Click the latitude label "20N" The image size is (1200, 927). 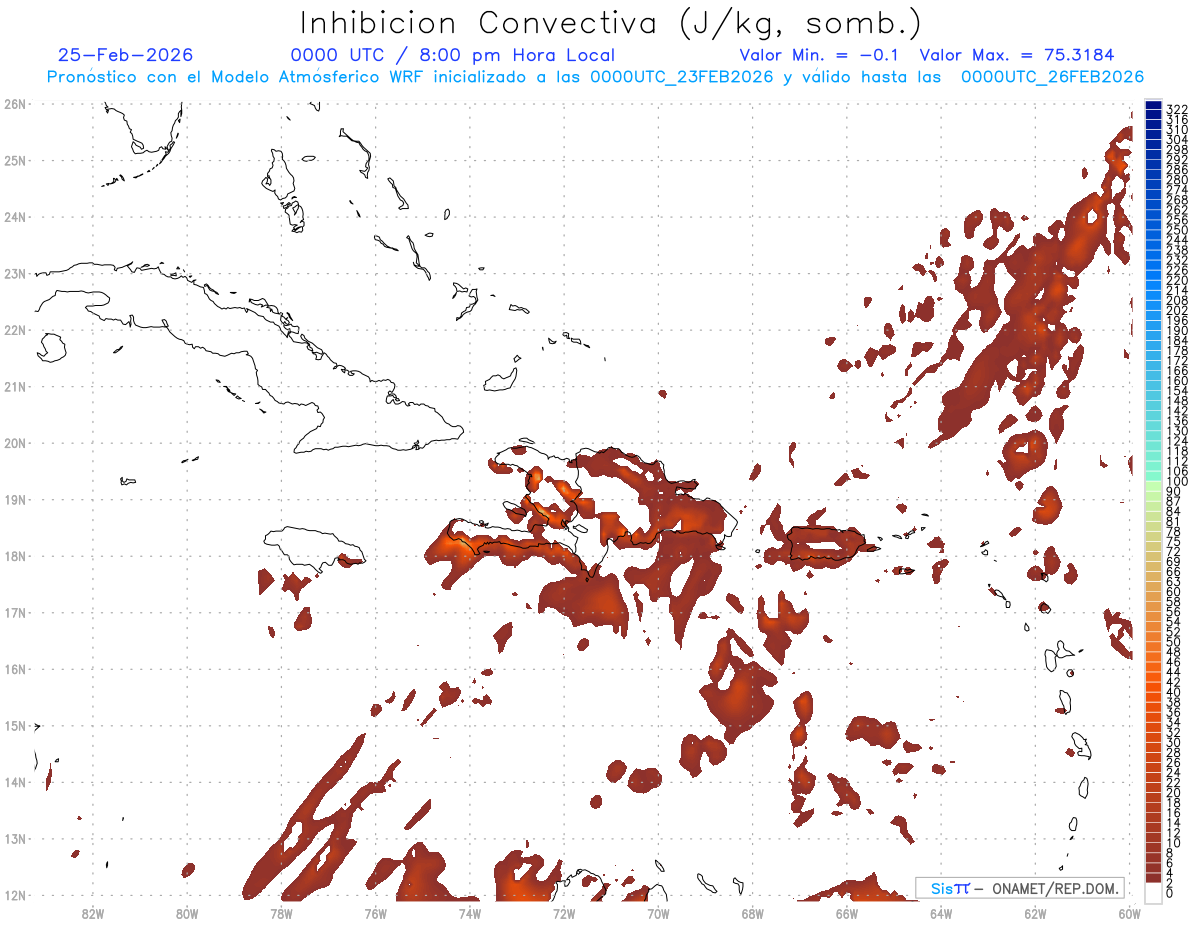(14, 442)
